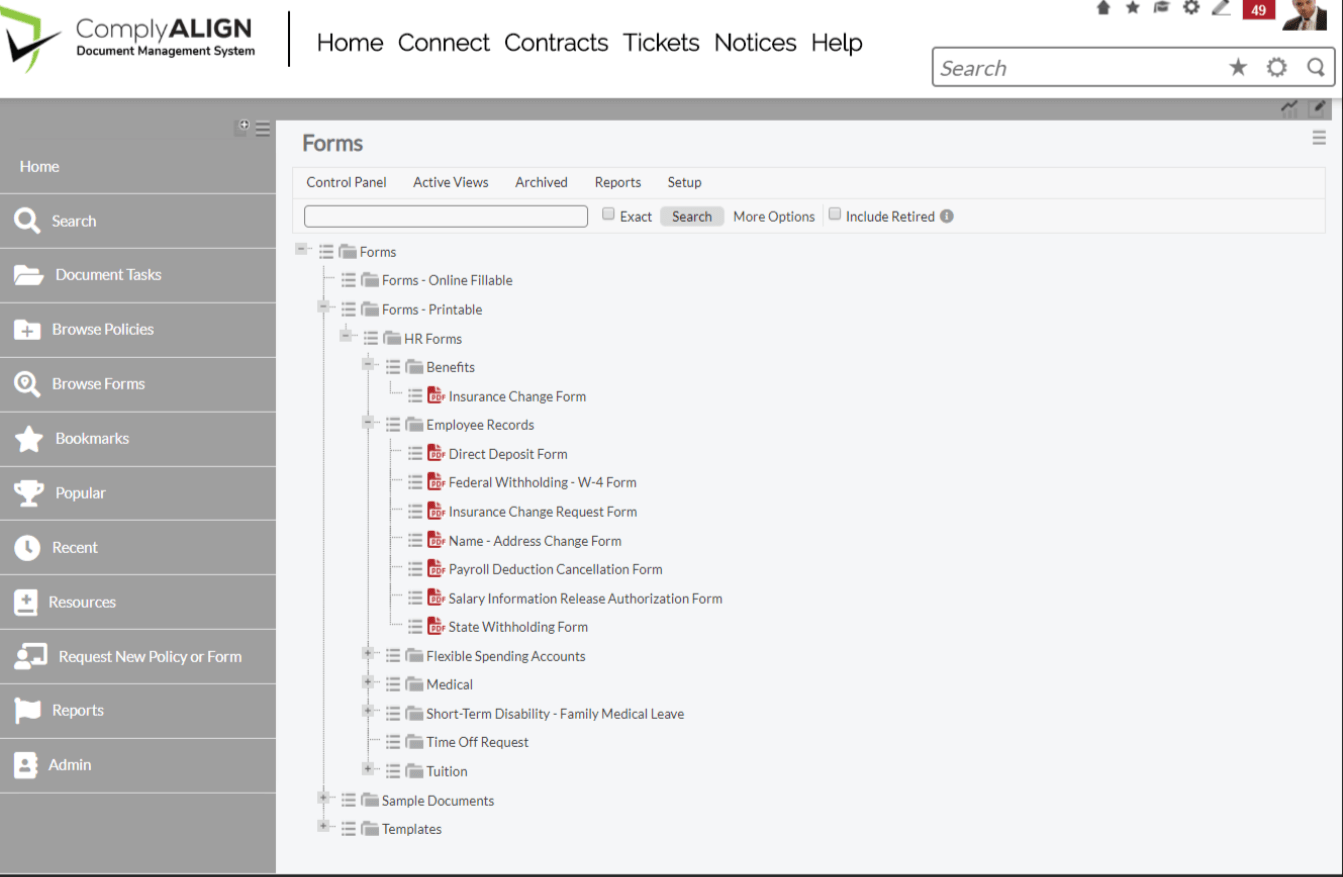This screenshot has width=1343, height=877.
Task: Open the More Options link
Action: point(773,216)
